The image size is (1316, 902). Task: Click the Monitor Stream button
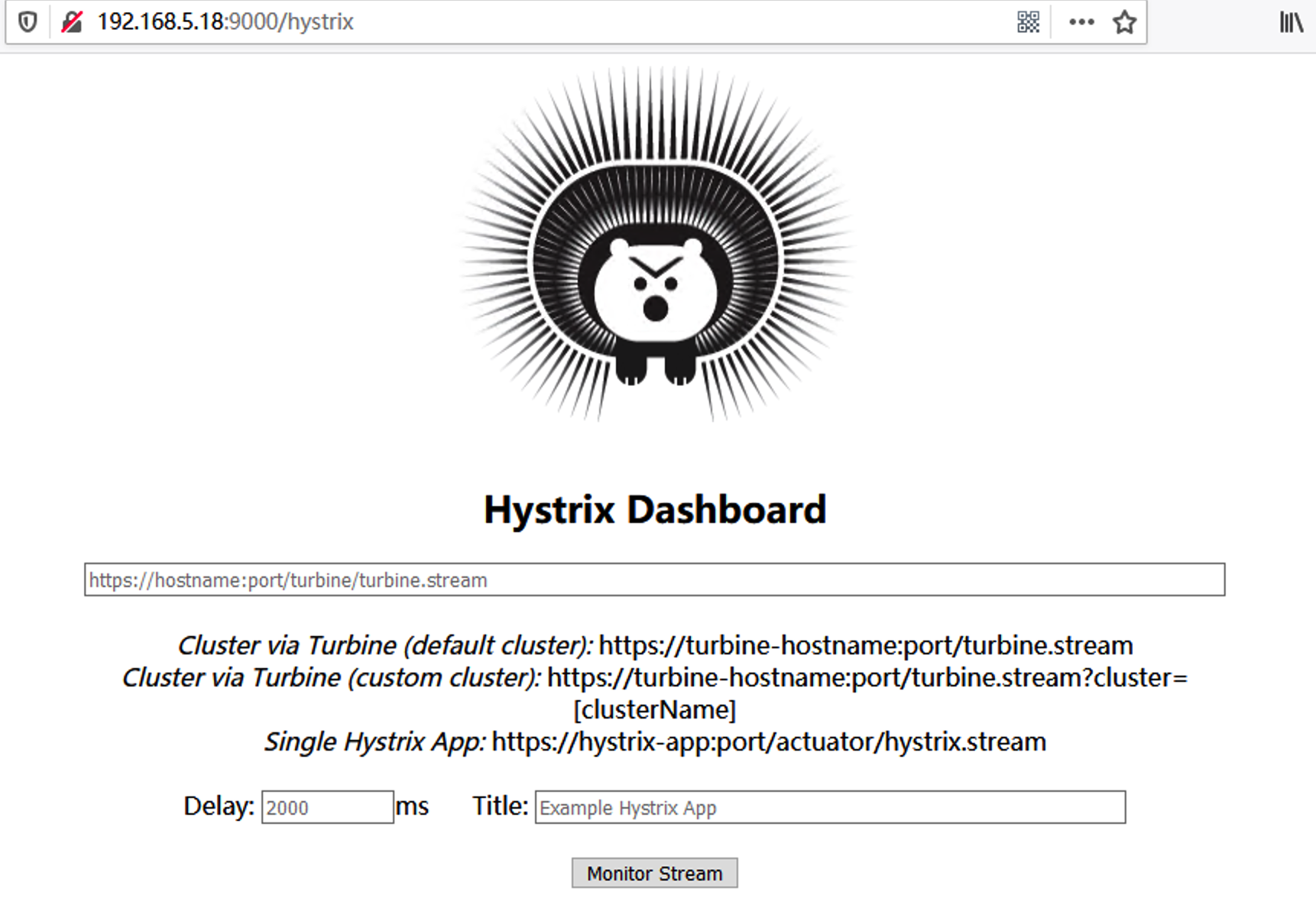point(654,873)
